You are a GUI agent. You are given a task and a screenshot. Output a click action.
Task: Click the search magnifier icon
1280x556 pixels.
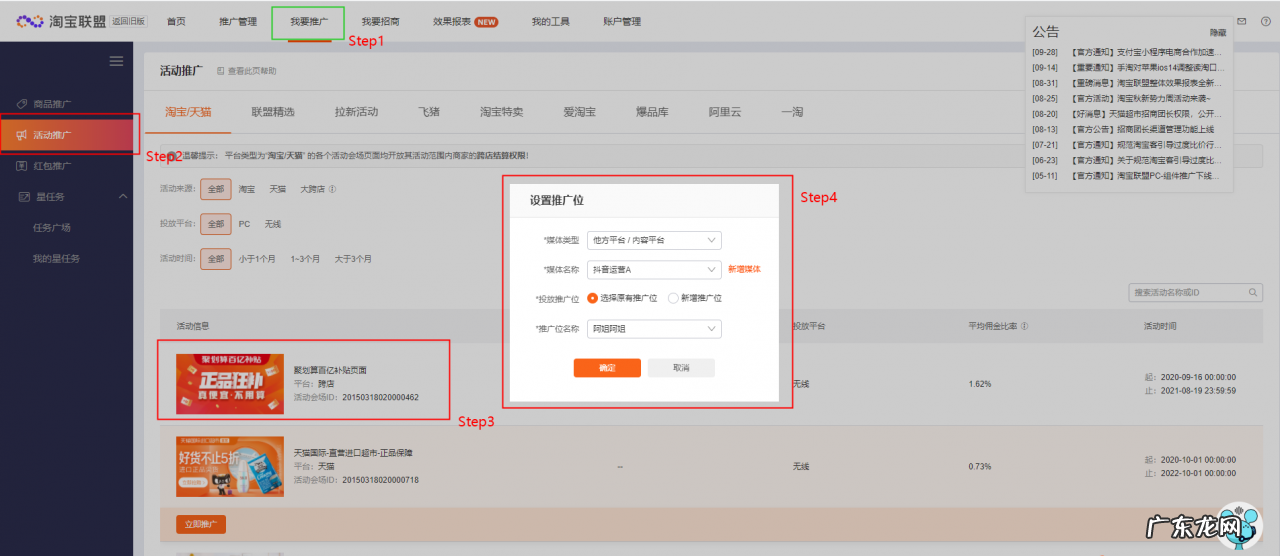pyautogui.click(x=1253, y=293)
